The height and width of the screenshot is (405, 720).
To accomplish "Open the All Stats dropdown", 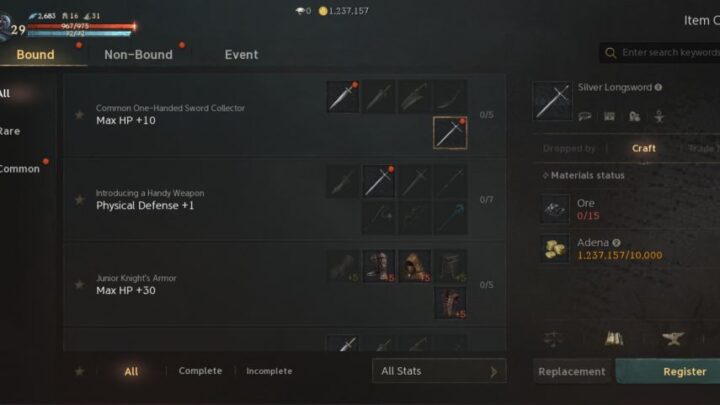I will 439,371.
